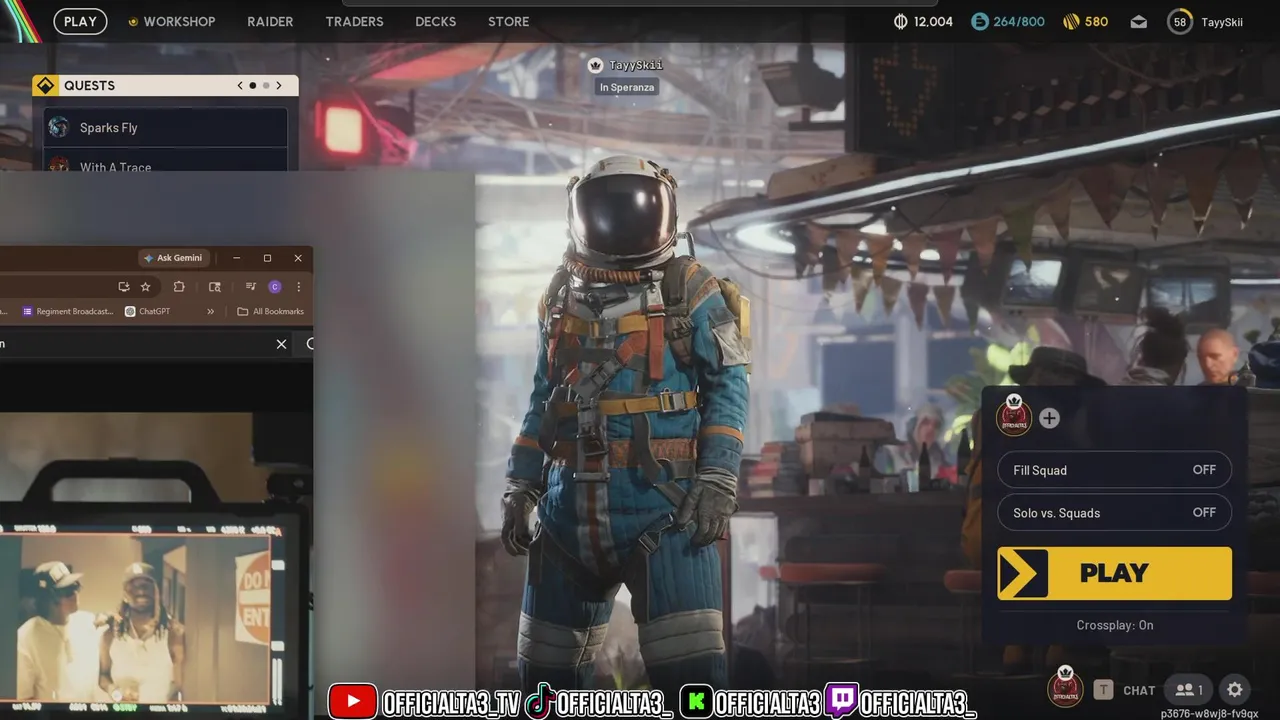This screenshot has height=720, width=1280.
Task: Click the install app icon in browser address bar
Action: [123, 286]
